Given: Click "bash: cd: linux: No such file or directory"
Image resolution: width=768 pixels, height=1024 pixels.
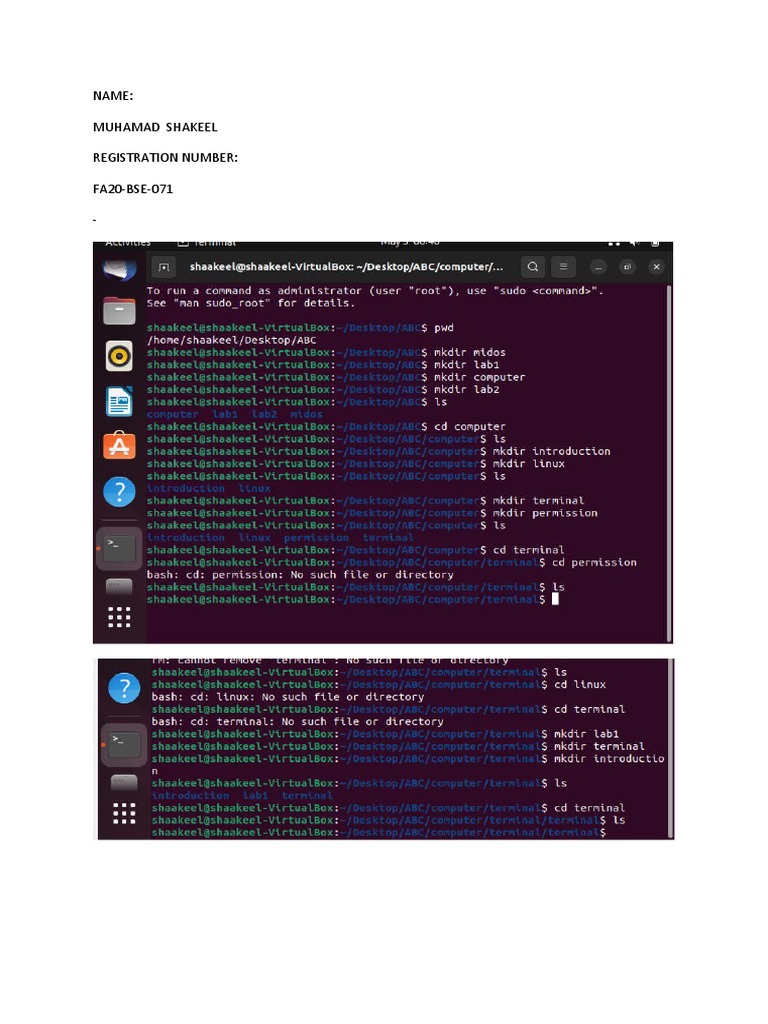Looking at the screenshot, I should click(288, 697).
